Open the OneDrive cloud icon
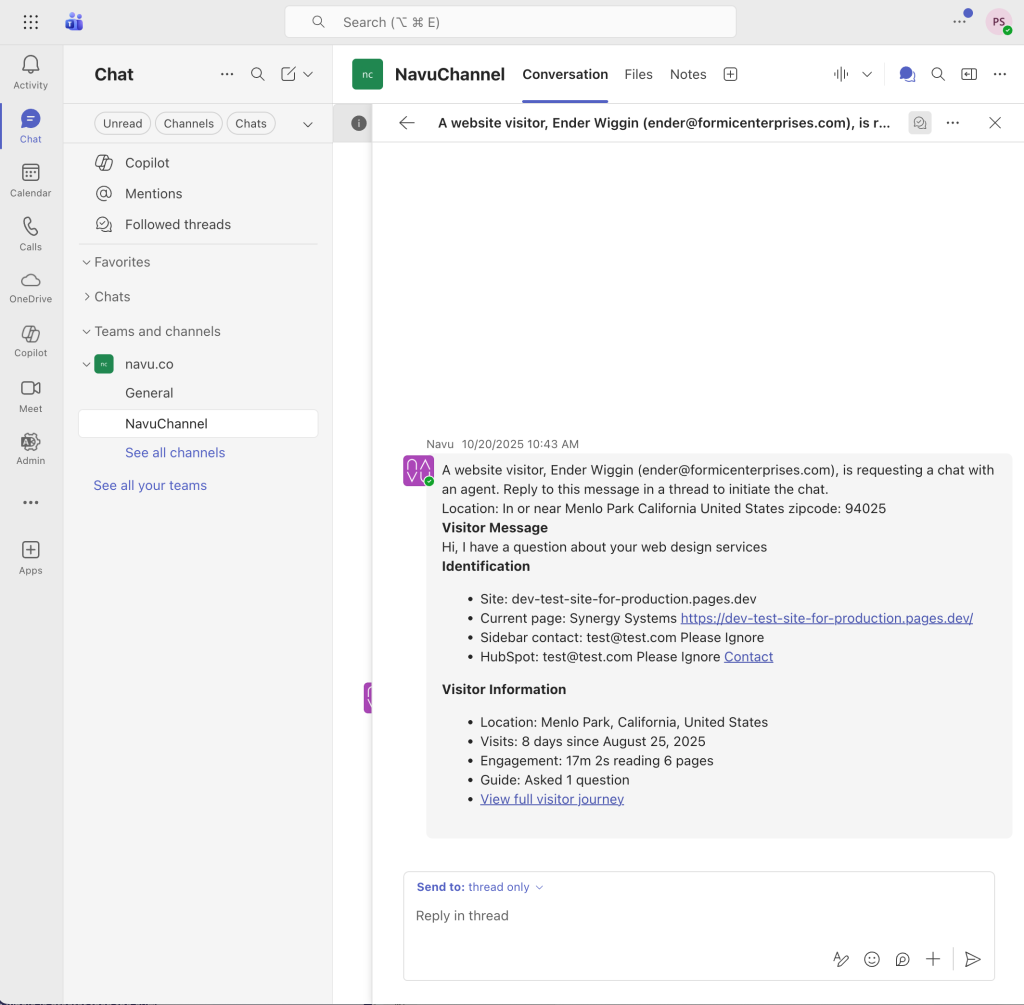 click(30, 287)
